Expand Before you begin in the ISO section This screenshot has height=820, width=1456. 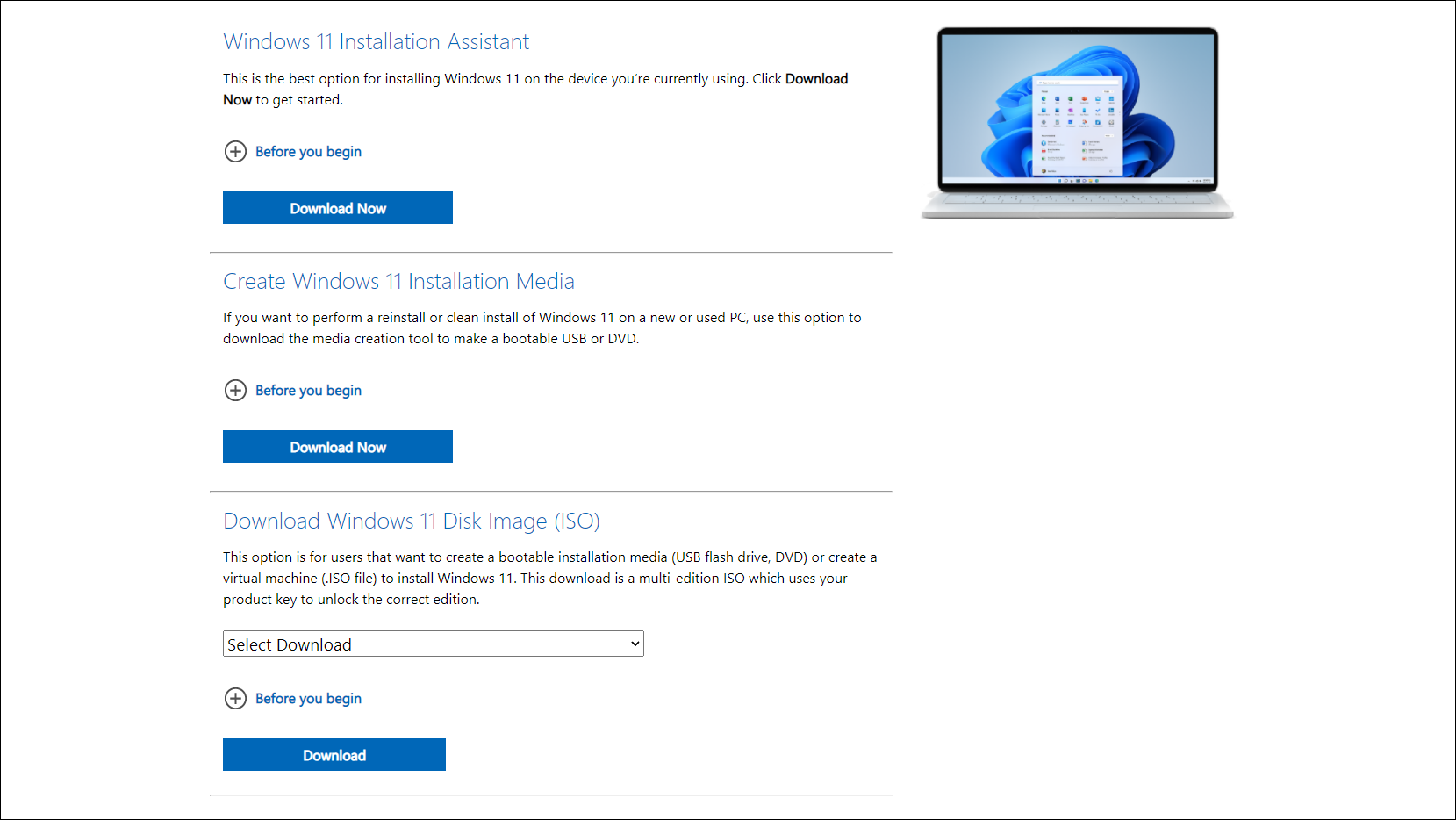coord(307,699)
